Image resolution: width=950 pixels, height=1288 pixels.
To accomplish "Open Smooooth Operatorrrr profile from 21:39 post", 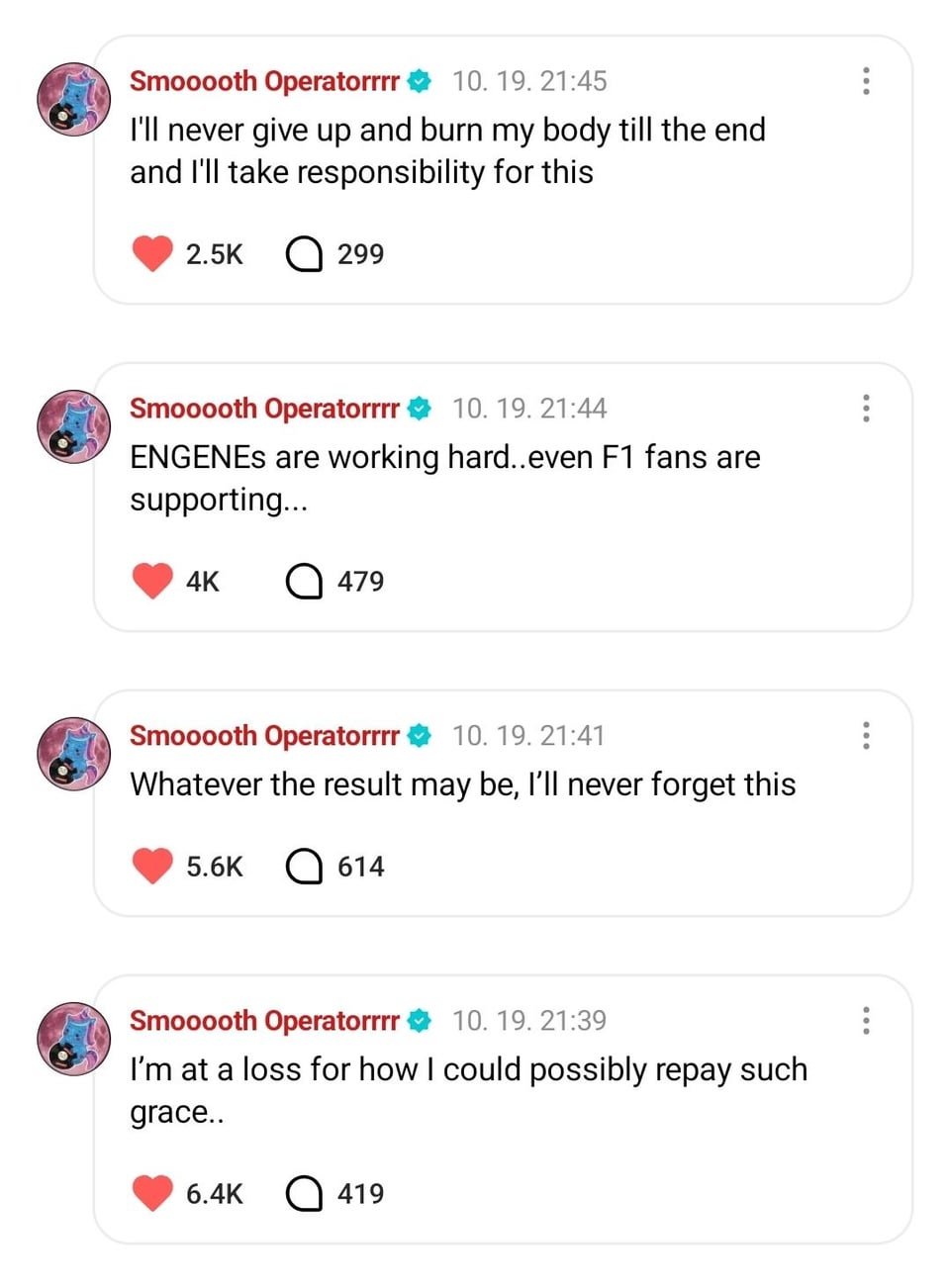I will tap(73, 1039).
